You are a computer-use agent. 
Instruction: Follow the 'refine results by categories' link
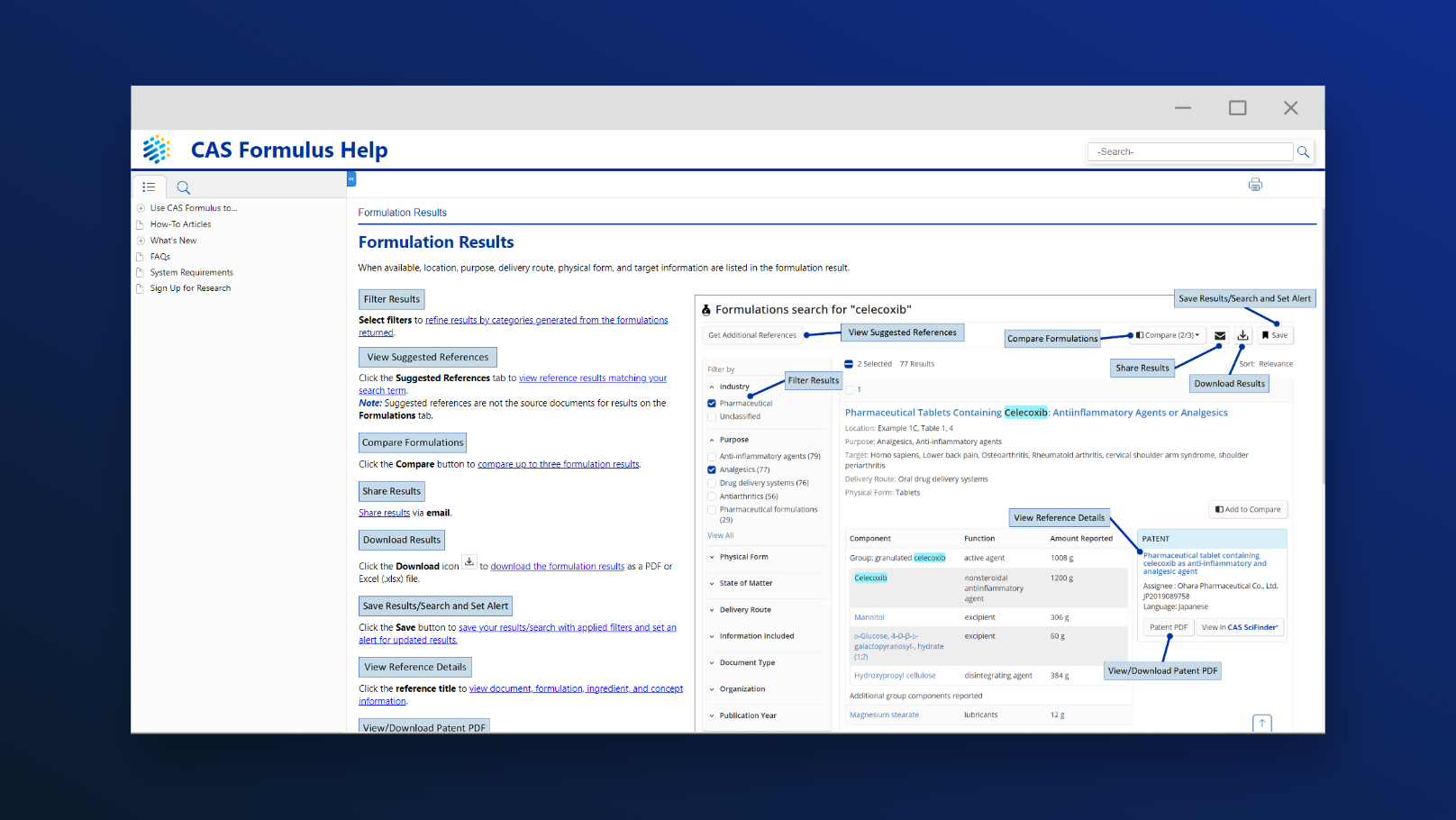tap(546, 320)
